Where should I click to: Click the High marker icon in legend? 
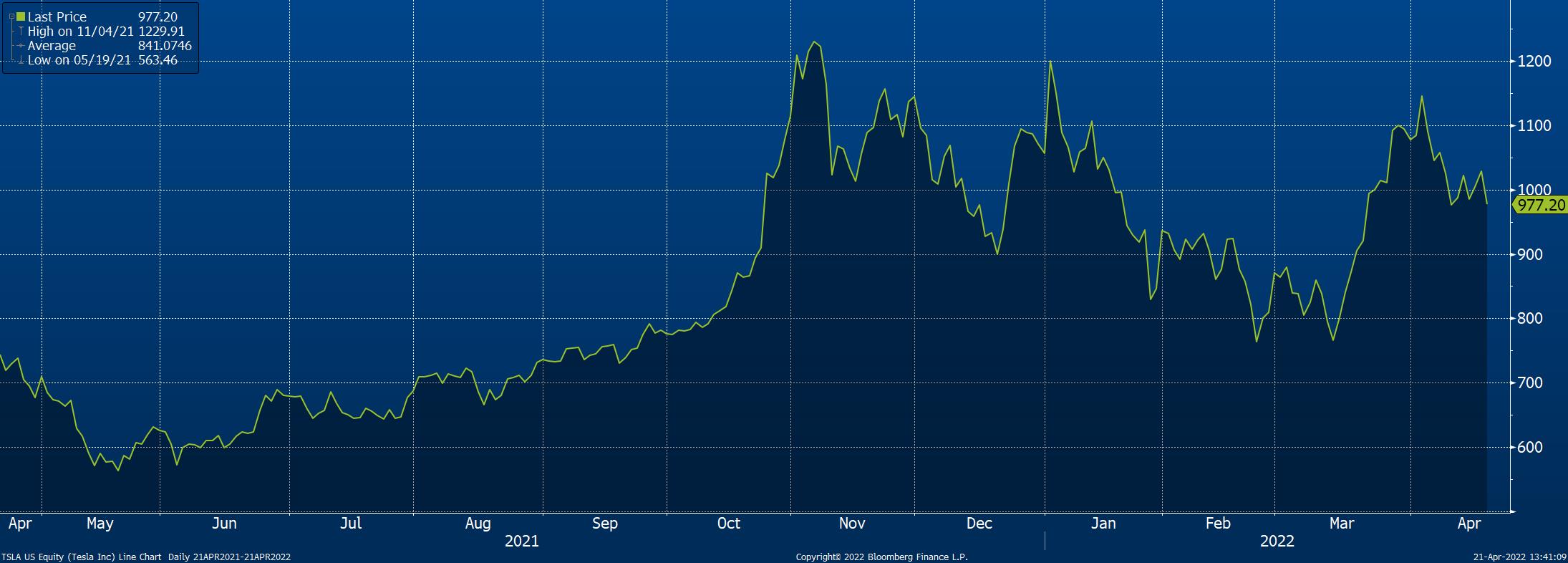21,31
